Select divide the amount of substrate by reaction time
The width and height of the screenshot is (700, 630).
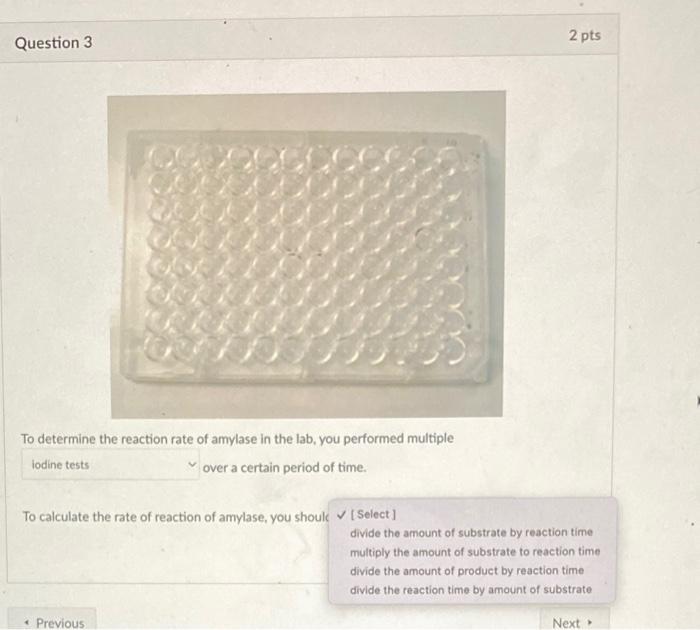(x=471, y=533)
